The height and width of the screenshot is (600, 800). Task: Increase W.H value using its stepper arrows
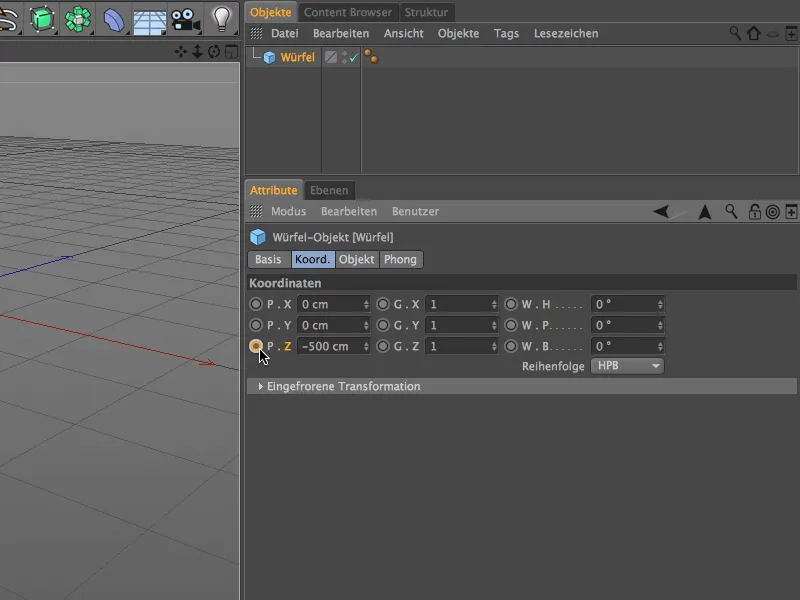[660, 303]
